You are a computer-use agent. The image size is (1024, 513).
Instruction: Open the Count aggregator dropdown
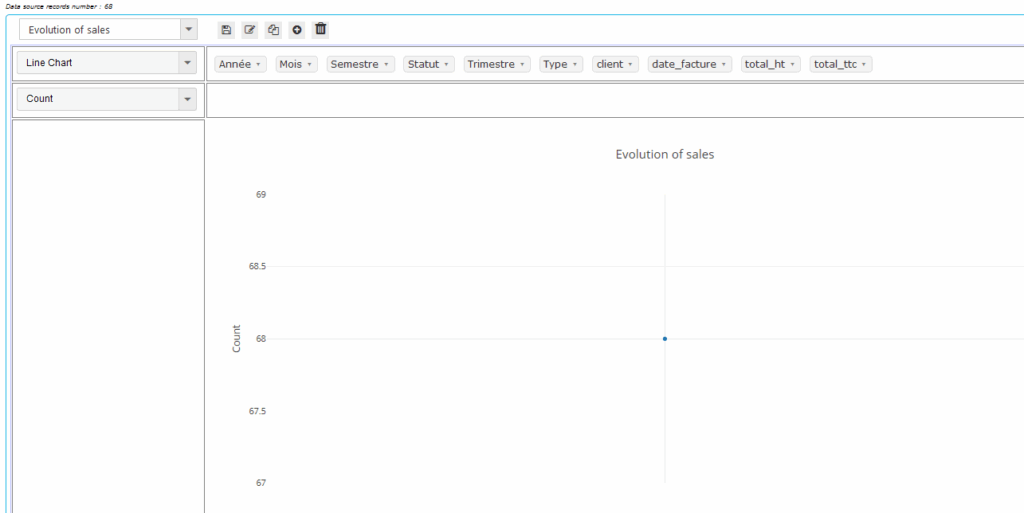coord(187,99)
